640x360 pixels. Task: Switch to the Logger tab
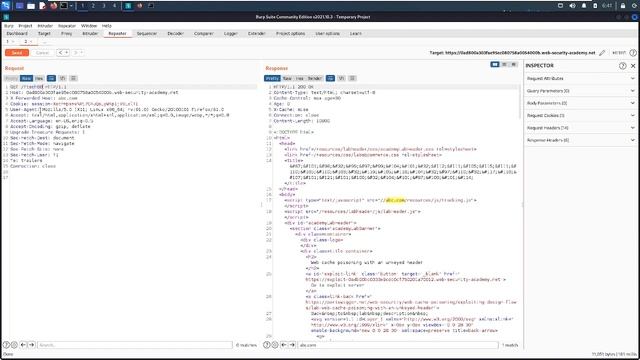(231, 33)
